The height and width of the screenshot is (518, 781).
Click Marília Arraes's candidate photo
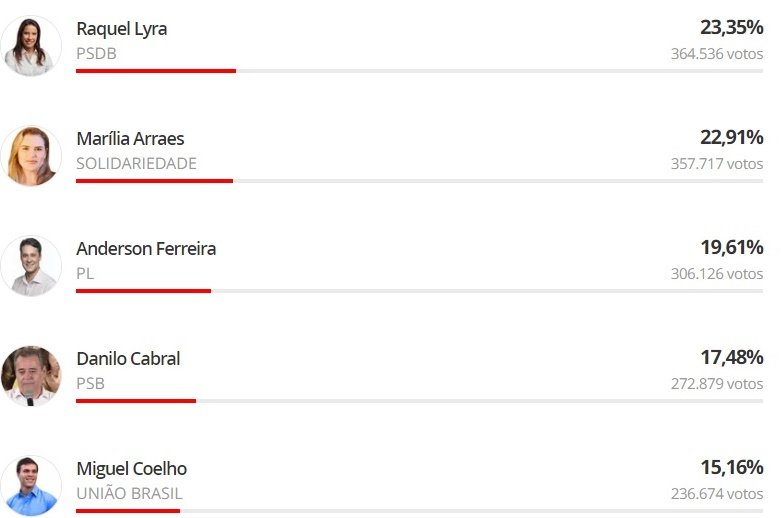pyautogui.click(x=31, y=156)
